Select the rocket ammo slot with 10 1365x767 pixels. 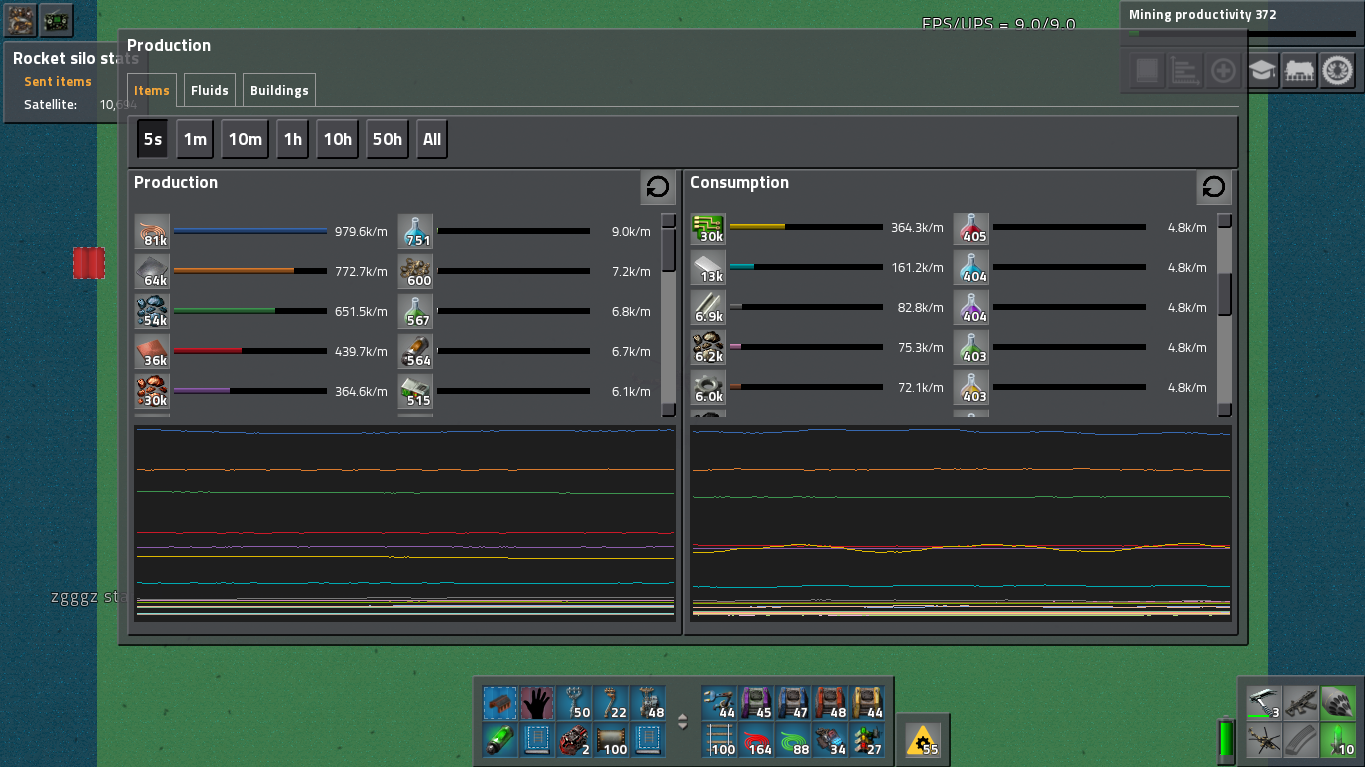pyautogui.click(x=1339, y=740)
